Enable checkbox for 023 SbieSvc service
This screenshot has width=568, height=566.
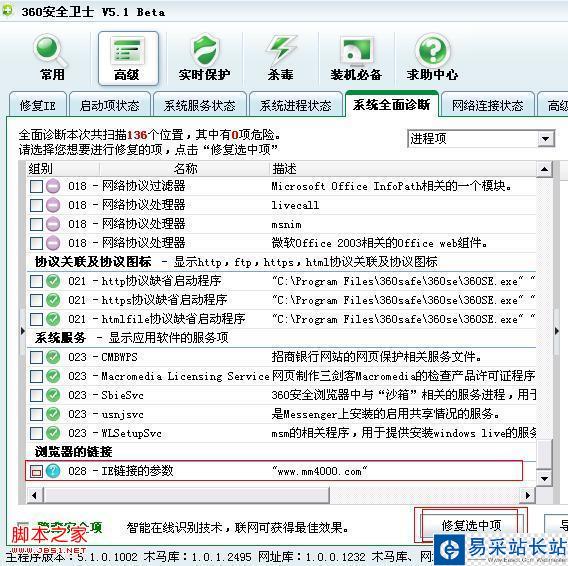pos(36,395)
